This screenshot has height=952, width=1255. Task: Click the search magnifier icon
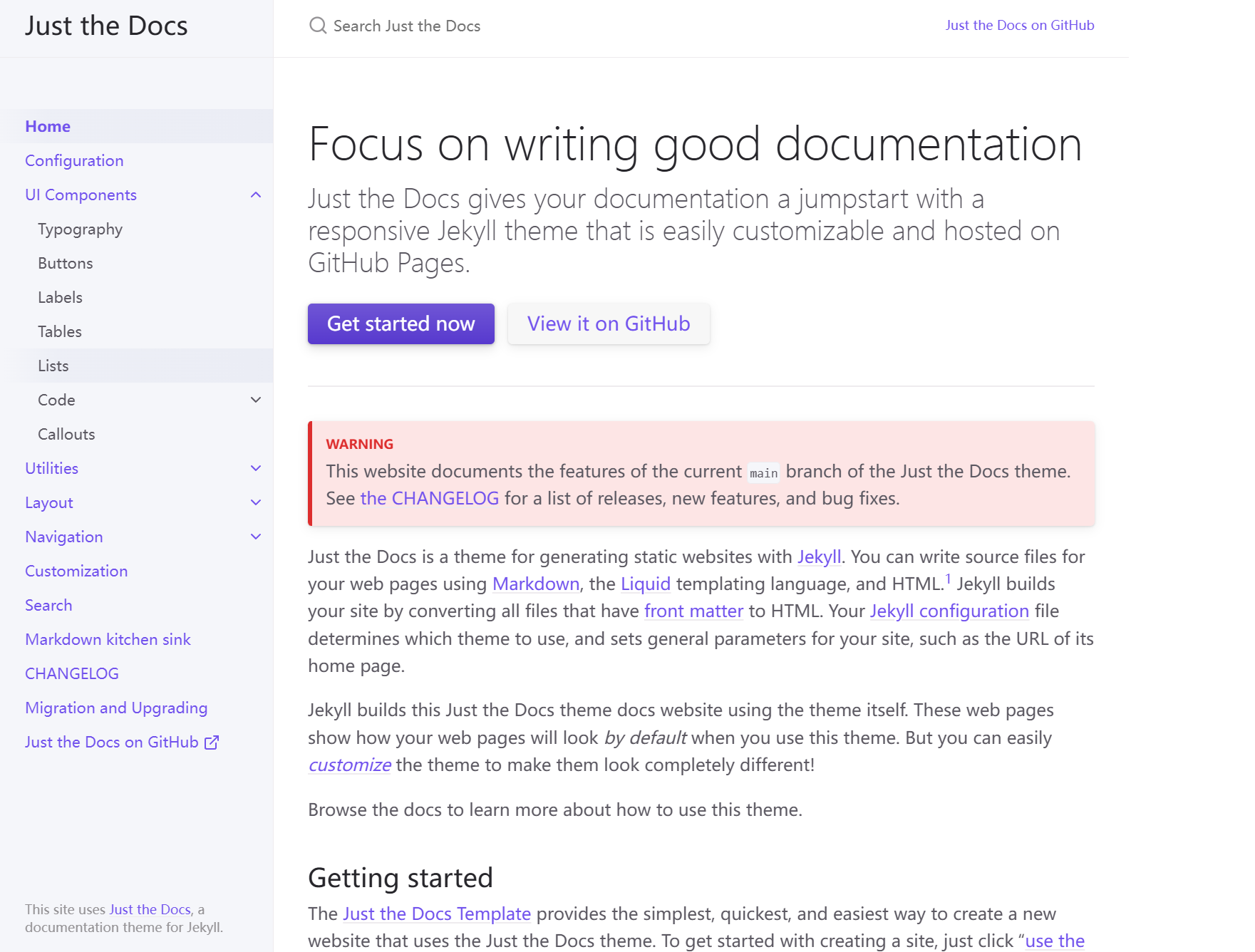[x=318, y=26]
